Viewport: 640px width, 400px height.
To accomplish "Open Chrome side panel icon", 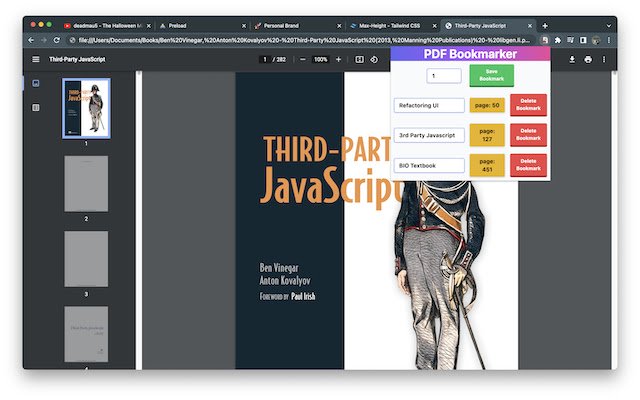I will pyautogui.click(x=583, y=40).
